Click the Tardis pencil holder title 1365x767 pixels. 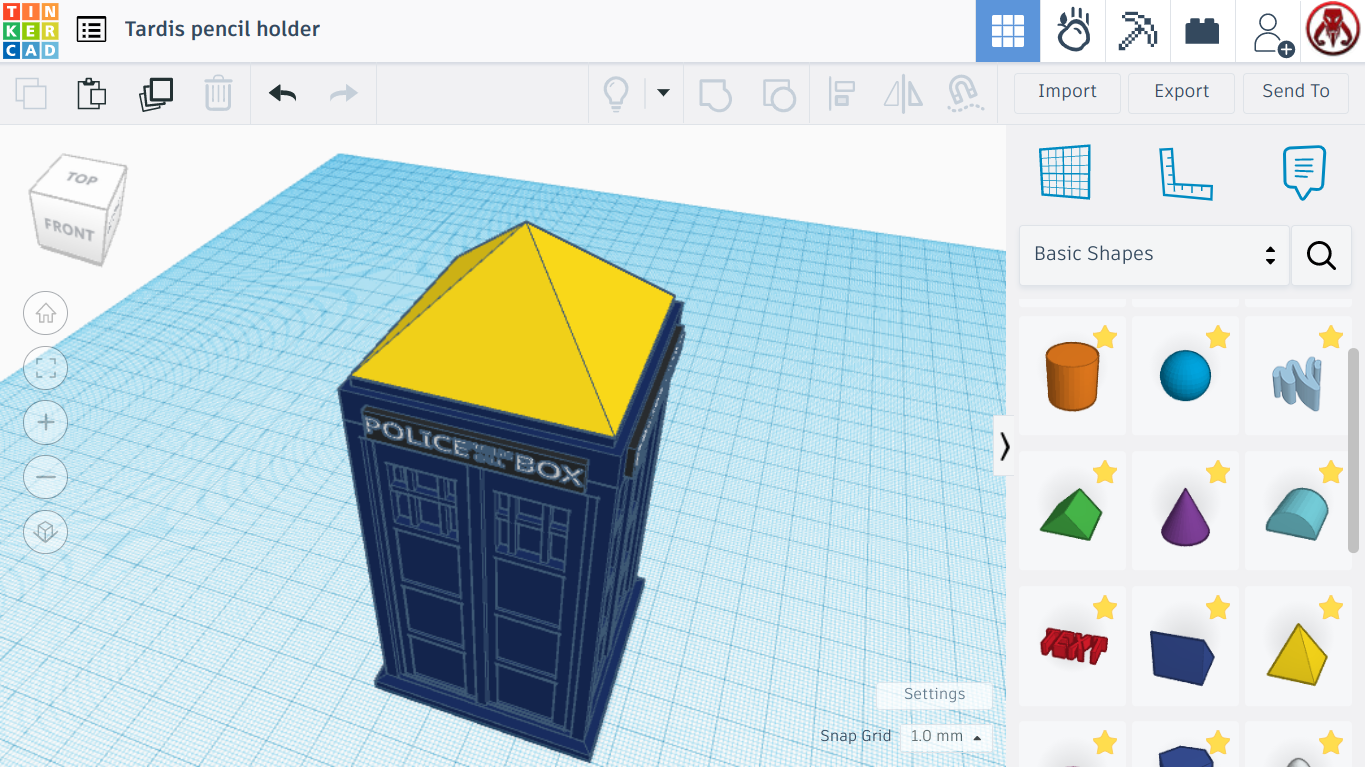(x=222, y=29)
